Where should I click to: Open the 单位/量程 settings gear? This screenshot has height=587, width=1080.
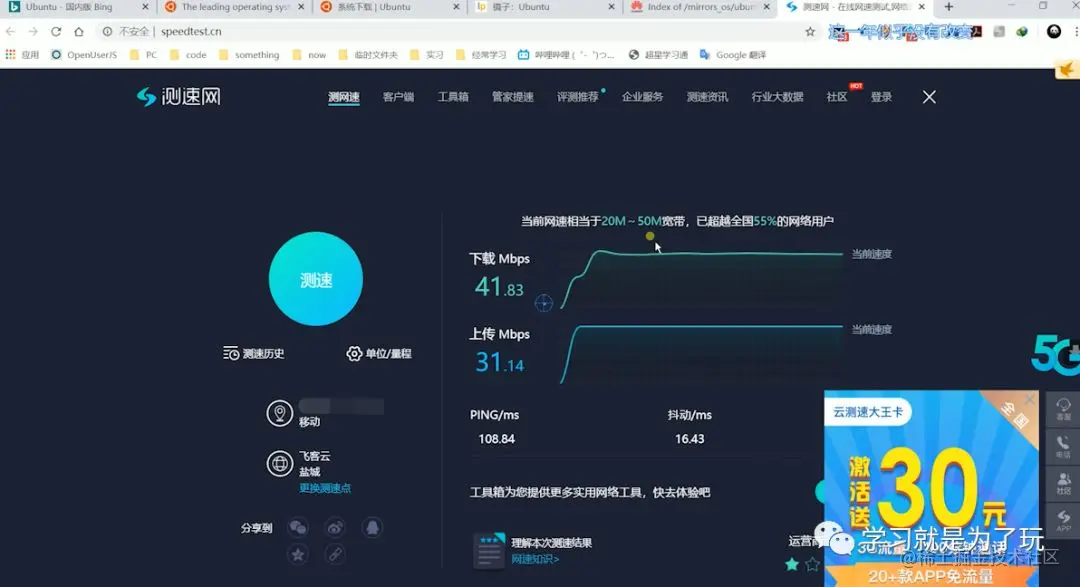tap(378, 353)
